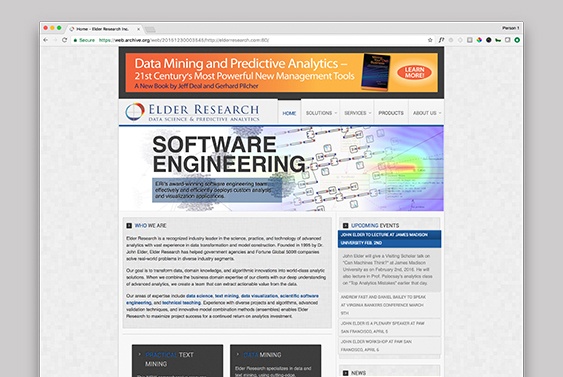Image resolution: width=563 pixels, height=377 pixels.
Task: Click the Upcoming Events heading
Action: [x=375, y=225]
